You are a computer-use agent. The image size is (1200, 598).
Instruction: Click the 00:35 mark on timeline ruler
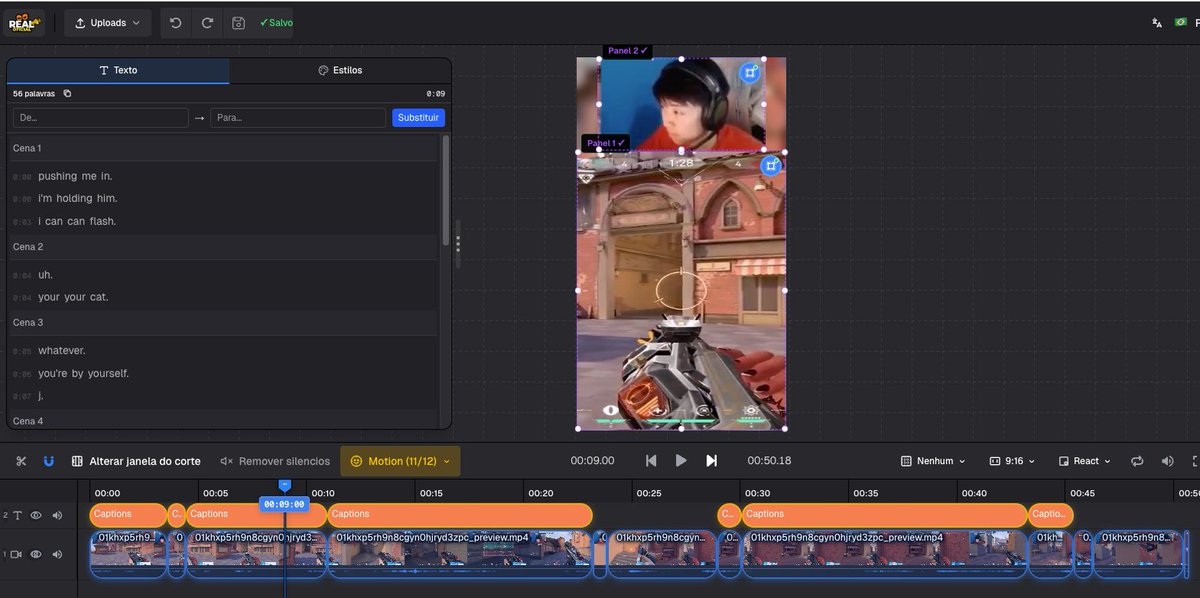(865, 493)
